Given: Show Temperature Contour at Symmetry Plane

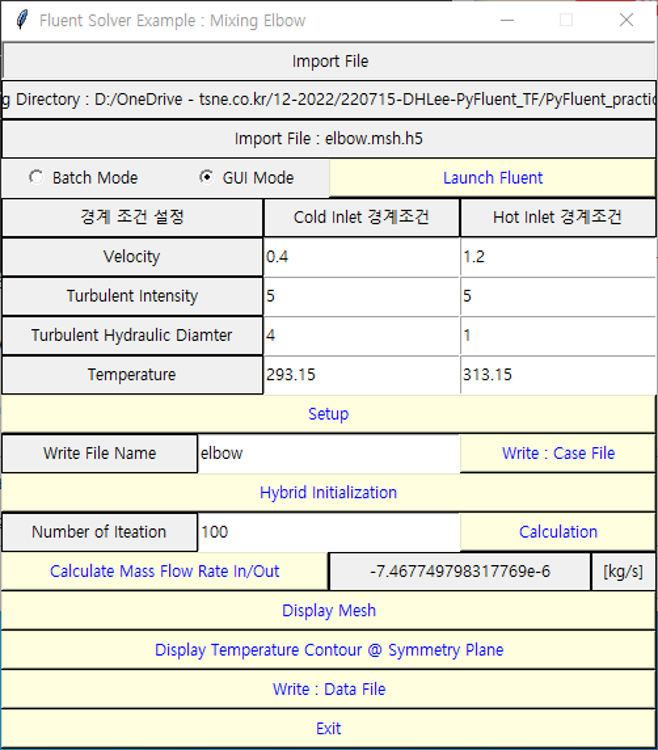Looking at the screenshot, I should pyautogui.click(x=329, y=650).
